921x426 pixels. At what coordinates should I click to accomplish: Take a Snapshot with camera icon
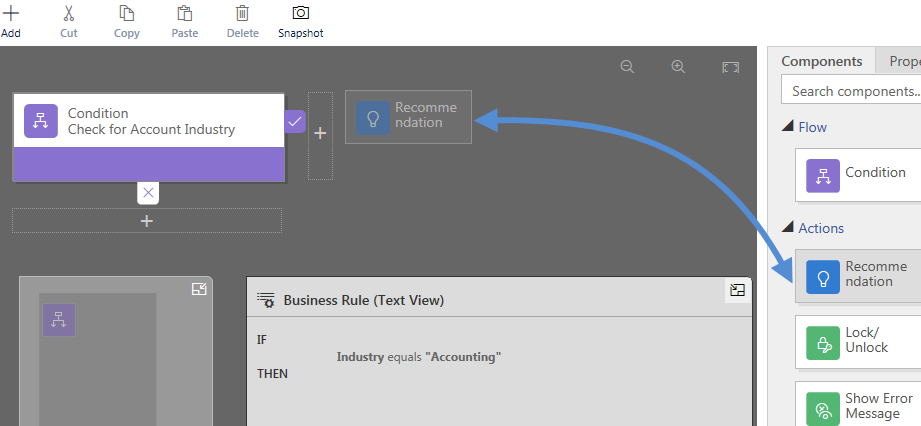click(x=300, y=14)
